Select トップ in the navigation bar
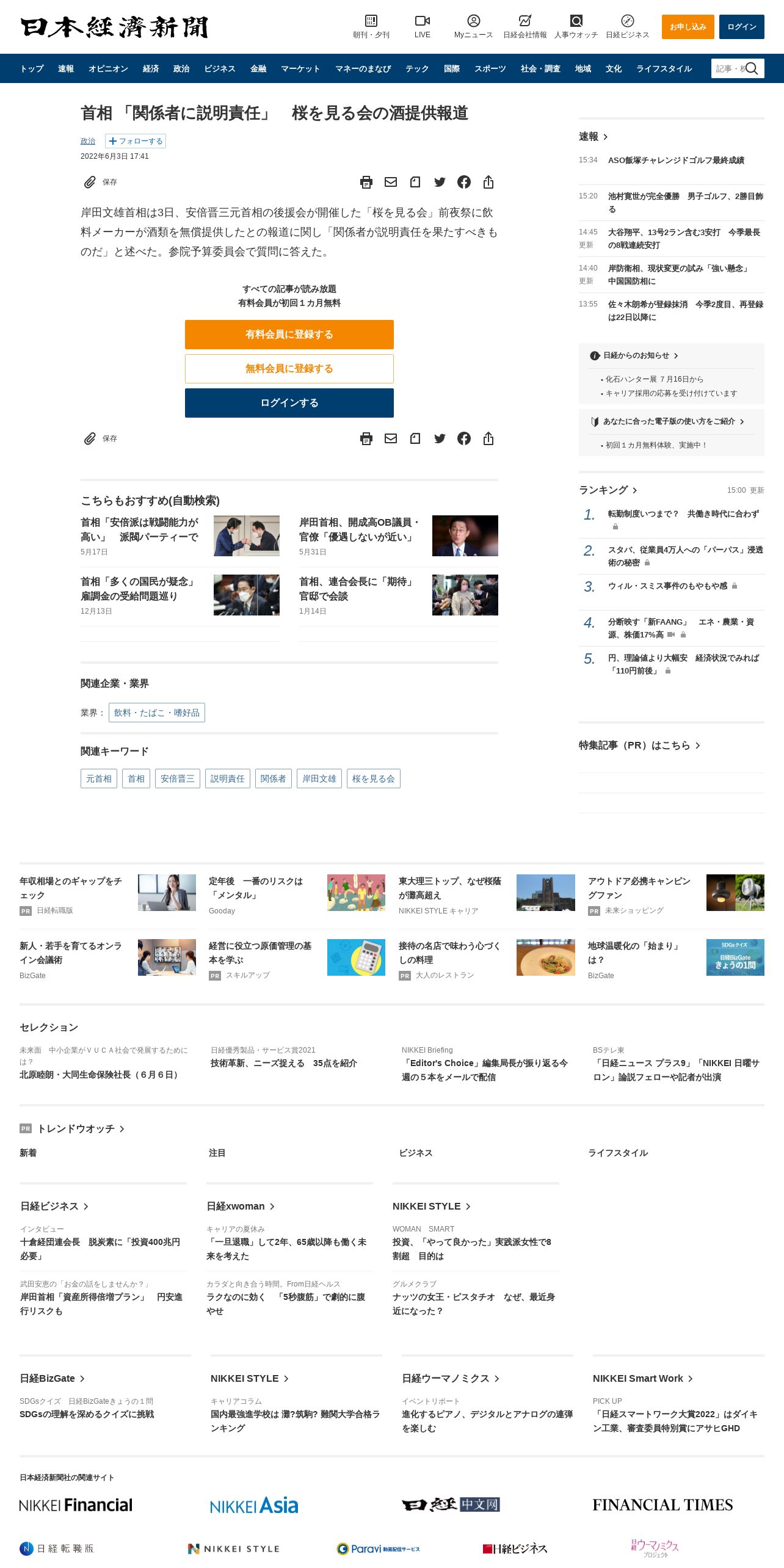This screenshot has height=1568, width=784. tap(32, 68)
